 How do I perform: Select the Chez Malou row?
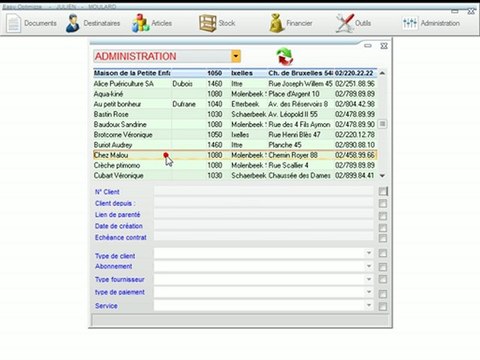click(235, 155)
